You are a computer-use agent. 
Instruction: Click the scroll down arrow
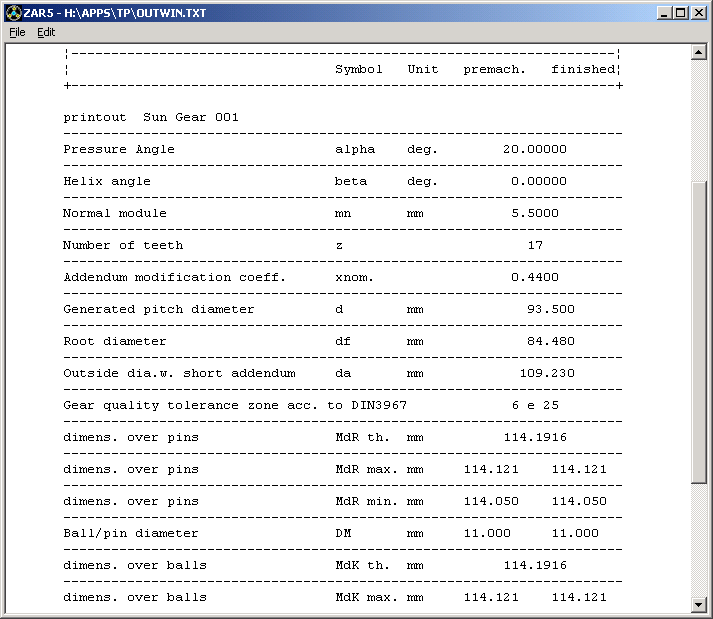click(x=700, y=604)
